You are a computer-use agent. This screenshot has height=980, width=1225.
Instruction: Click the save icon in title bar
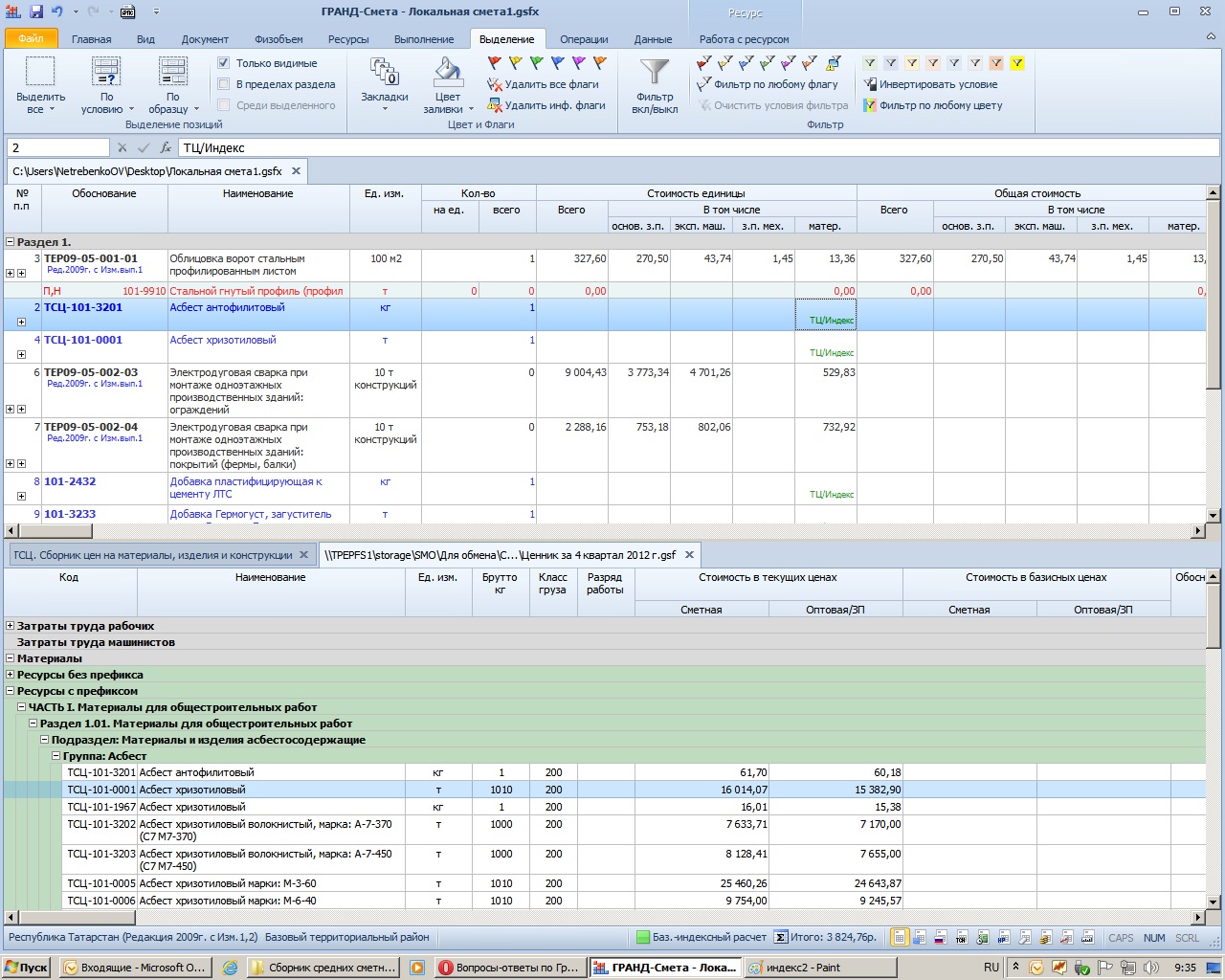pyautogui.click(x=36, y=11)
